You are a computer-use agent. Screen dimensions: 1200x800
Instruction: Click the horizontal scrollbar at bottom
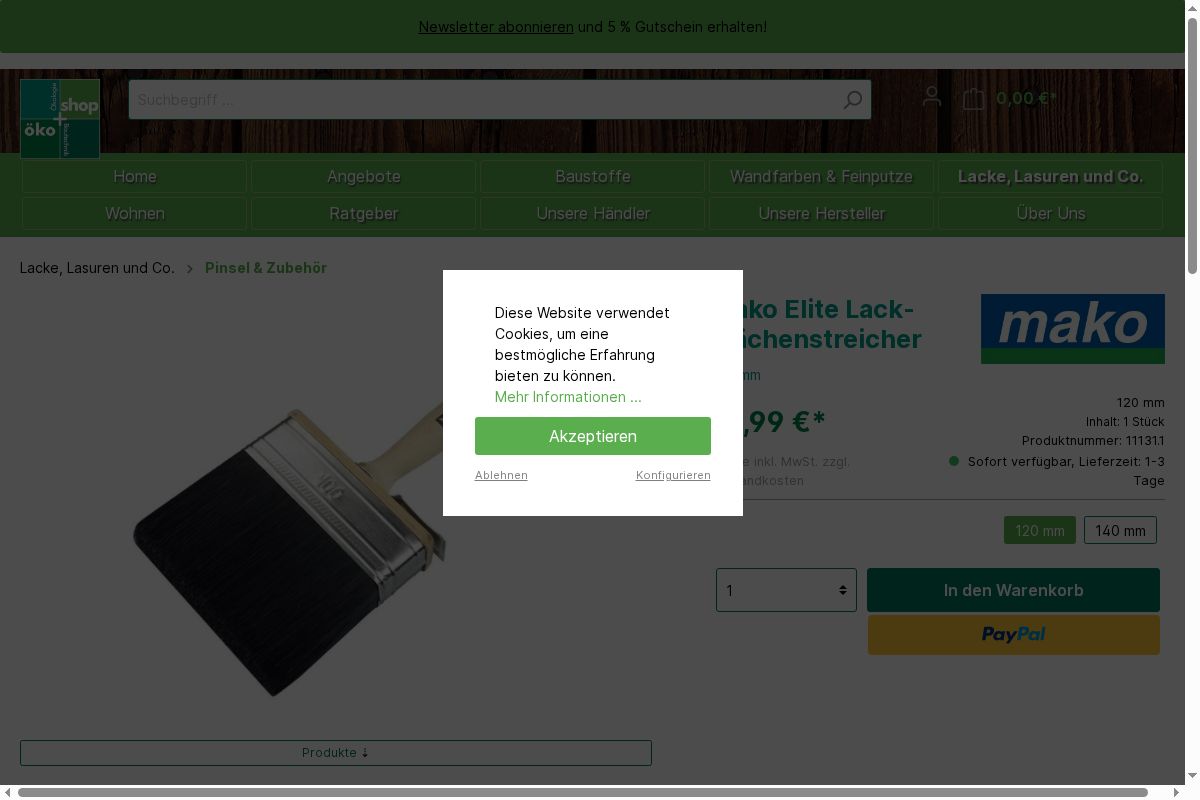(582, 793)
